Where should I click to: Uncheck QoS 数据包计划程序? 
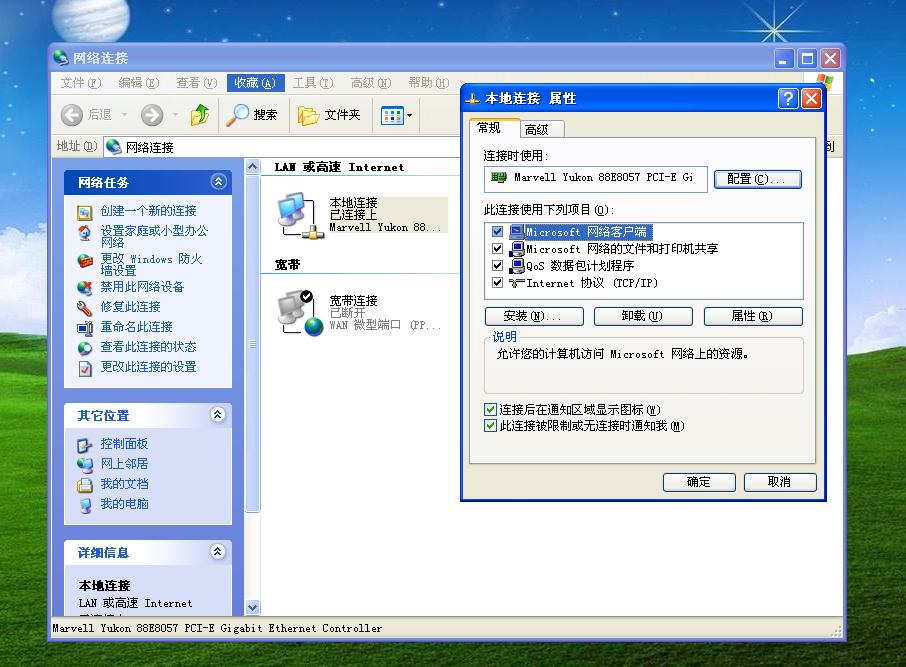[x=496, y=266]
